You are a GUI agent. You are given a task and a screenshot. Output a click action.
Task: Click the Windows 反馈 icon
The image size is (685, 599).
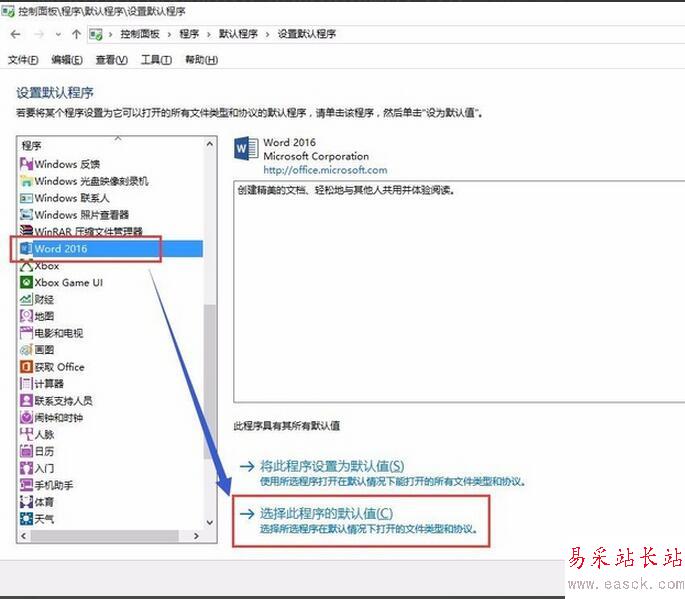(x=26, y=164)
